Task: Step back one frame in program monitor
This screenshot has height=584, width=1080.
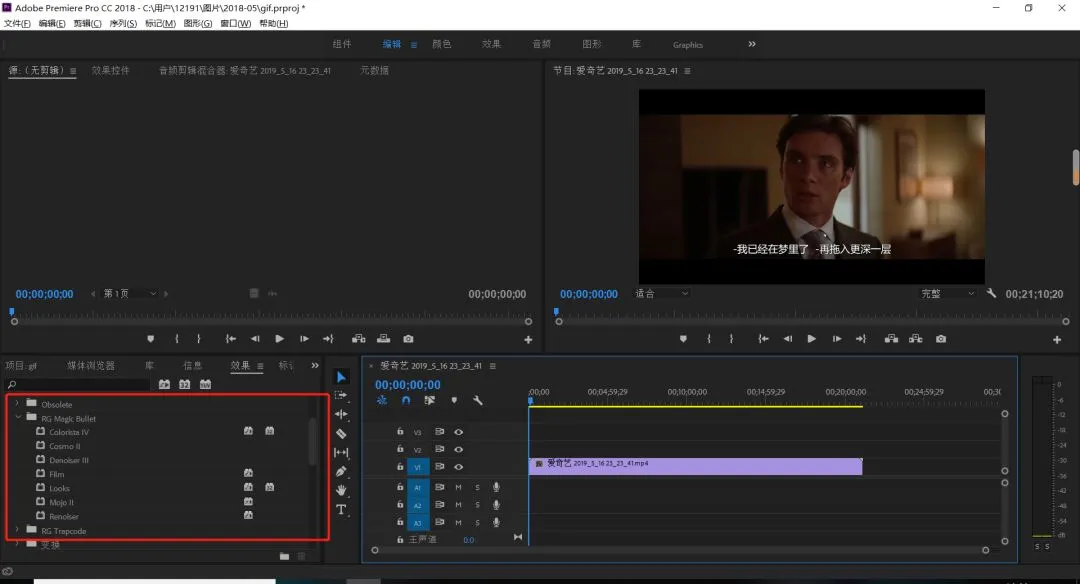Action: coord(787,339)
